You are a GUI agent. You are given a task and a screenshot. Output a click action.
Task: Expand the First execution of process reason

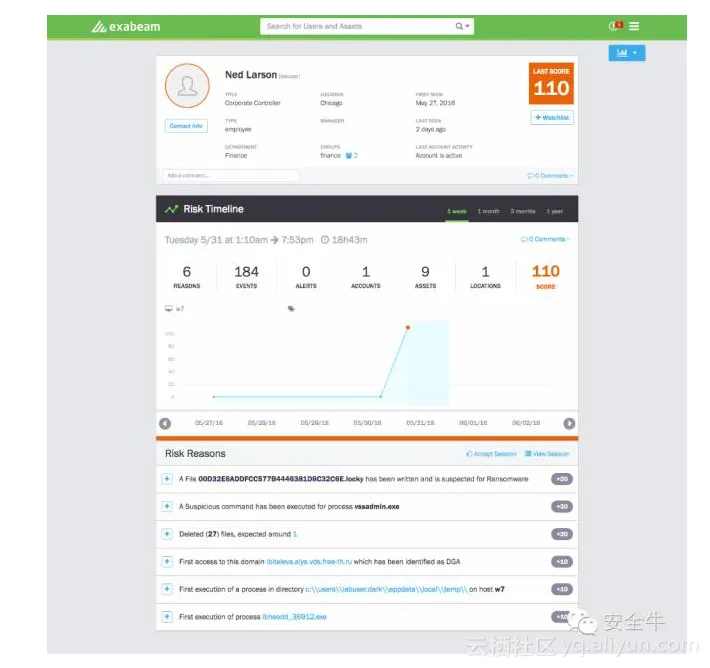click(x=167, y=616)
